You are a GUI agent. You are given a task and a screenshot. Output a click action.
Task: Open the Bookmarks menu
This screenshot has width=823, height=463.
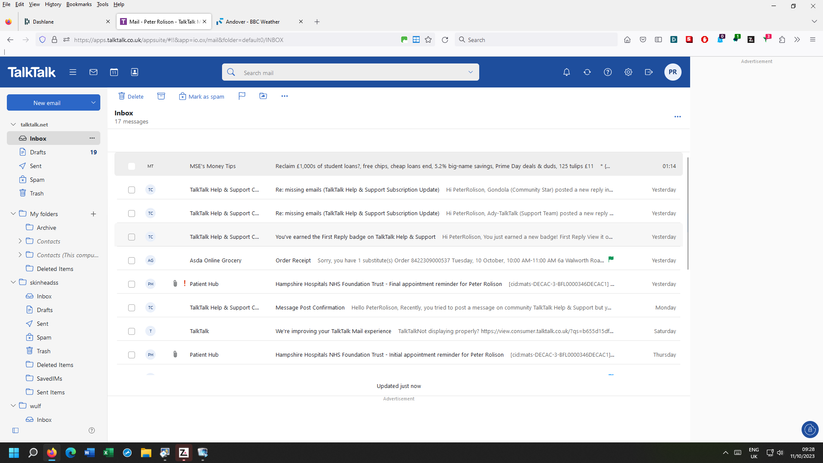(78, 4)
